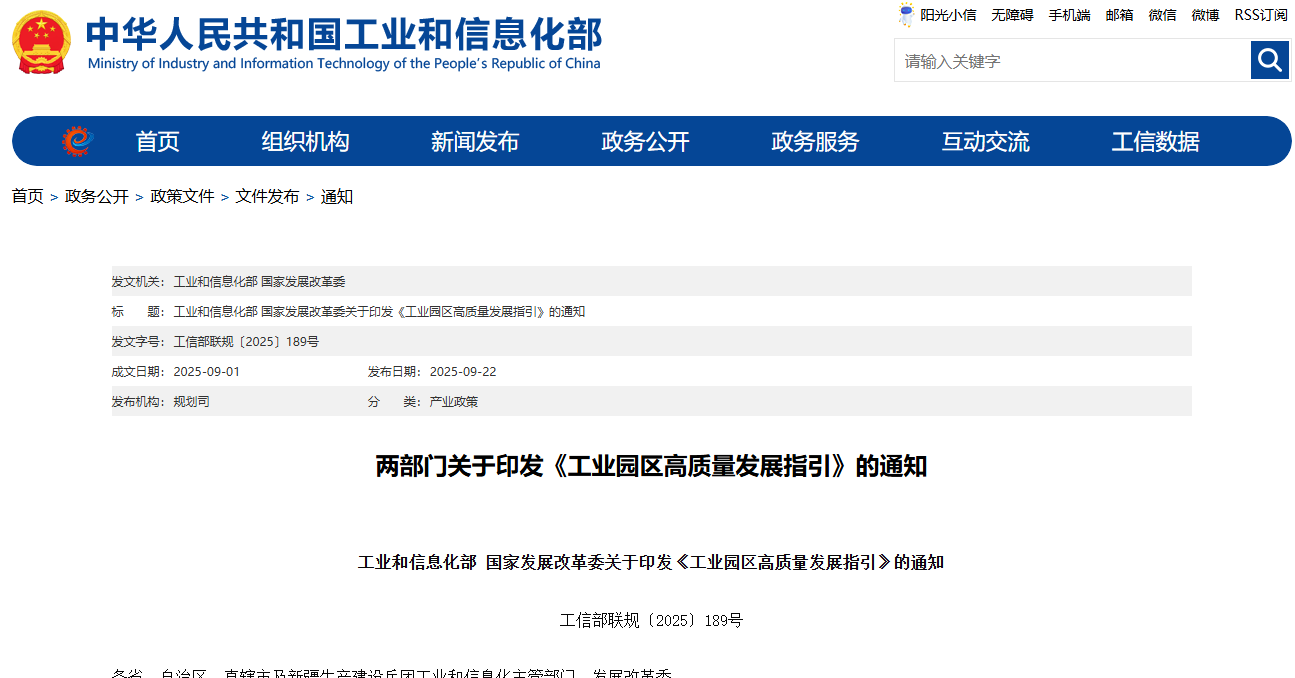Screen dimensions: 1295x678
Task: Open the 组织机构 navigation menu
Action: [x=304, y=141]
